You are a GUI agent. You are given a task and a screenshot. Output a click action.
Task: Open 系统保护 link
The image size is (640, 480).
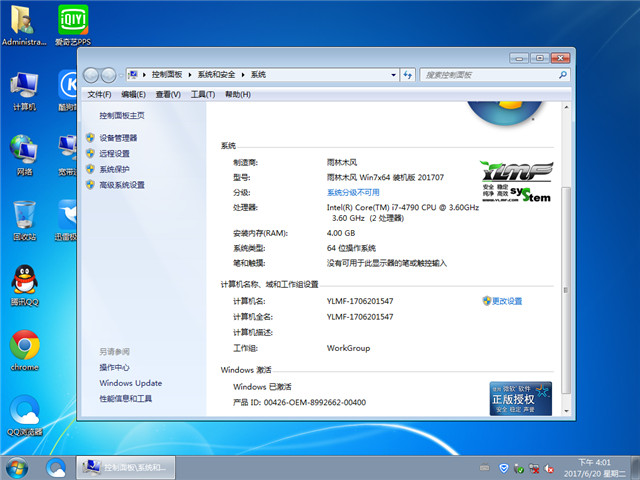[x=114, y=169]
